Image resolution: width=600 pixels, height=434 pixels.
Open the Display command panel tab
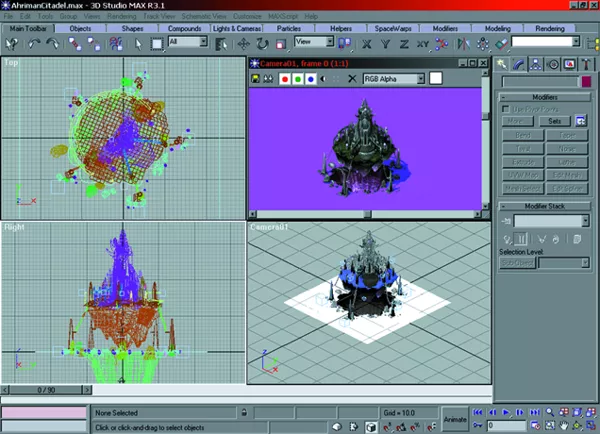(570, 64)
